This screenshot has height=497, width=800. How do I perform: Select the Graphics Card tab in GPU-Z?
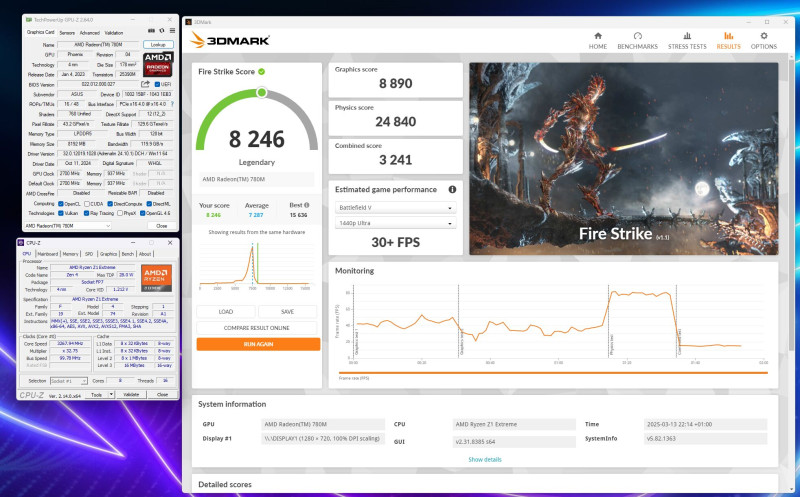(40, 32)
